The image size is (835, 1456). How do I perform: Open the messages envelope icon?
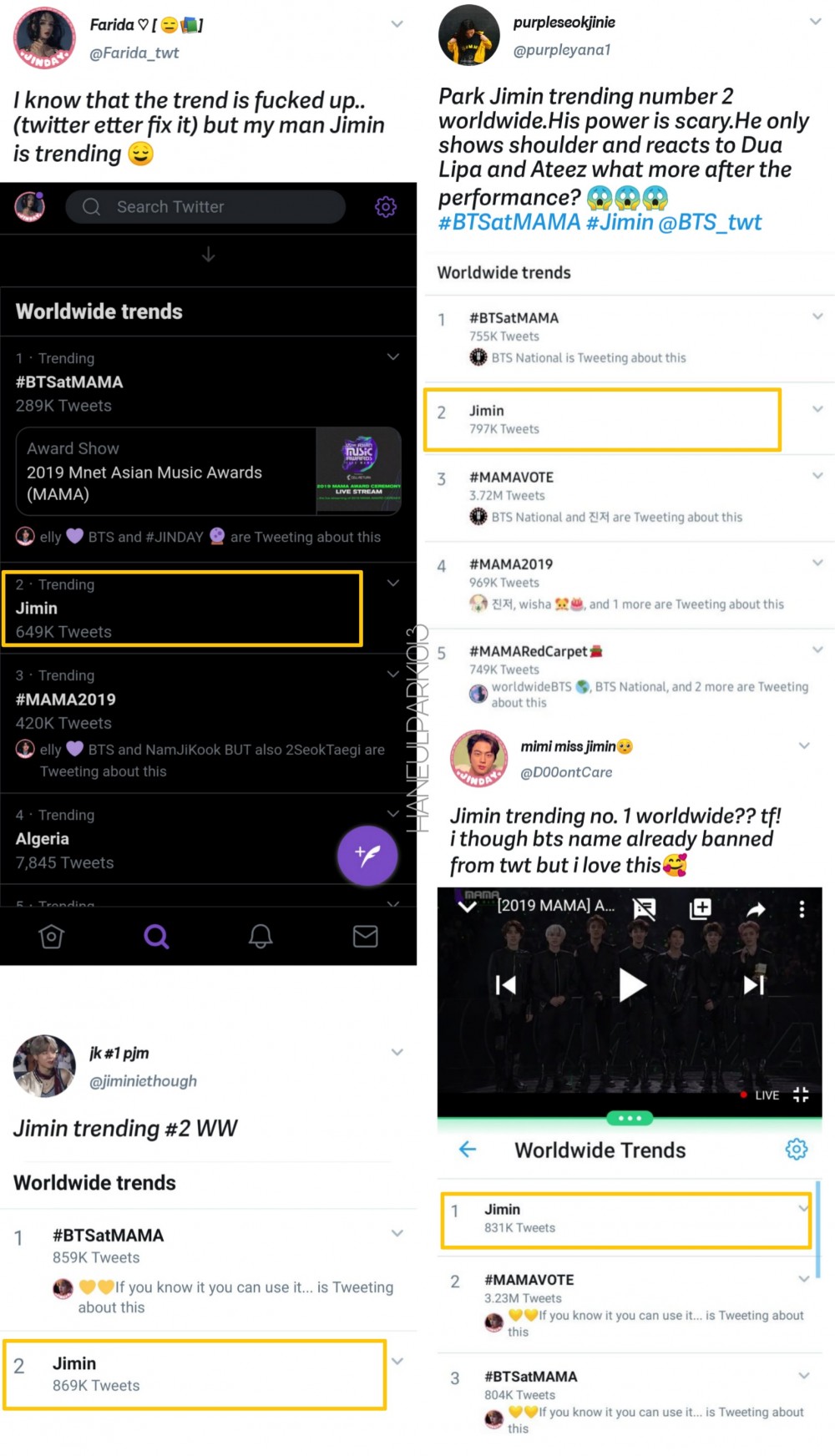point(366,936)
